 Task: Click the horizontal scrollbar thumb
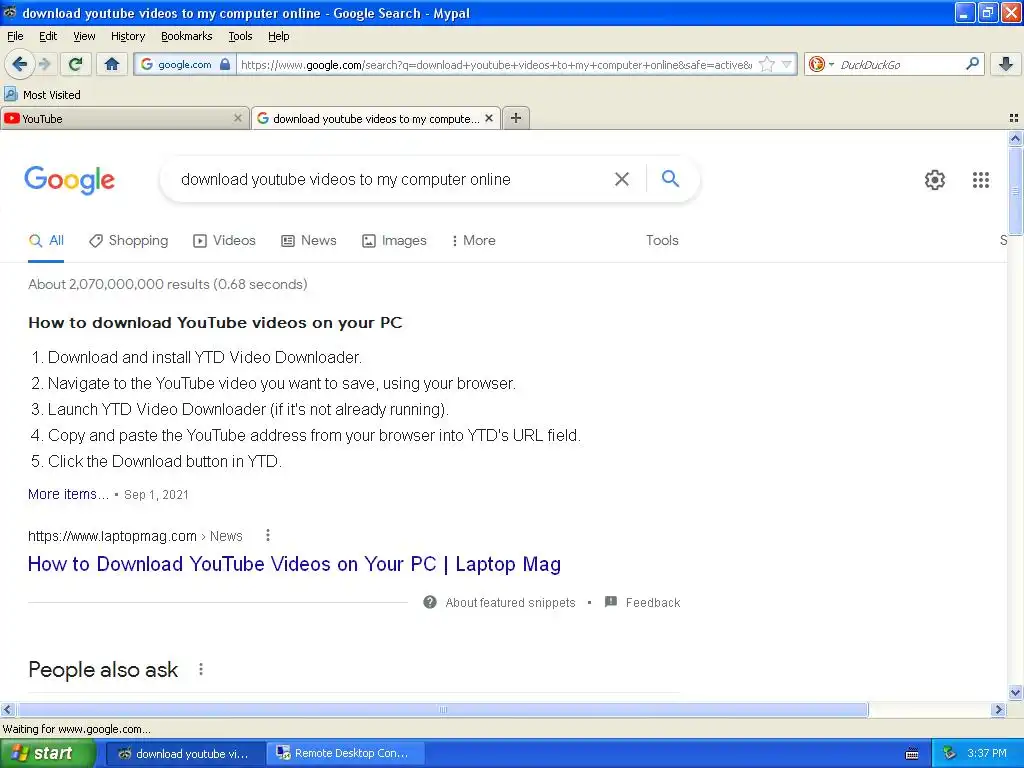443,710
